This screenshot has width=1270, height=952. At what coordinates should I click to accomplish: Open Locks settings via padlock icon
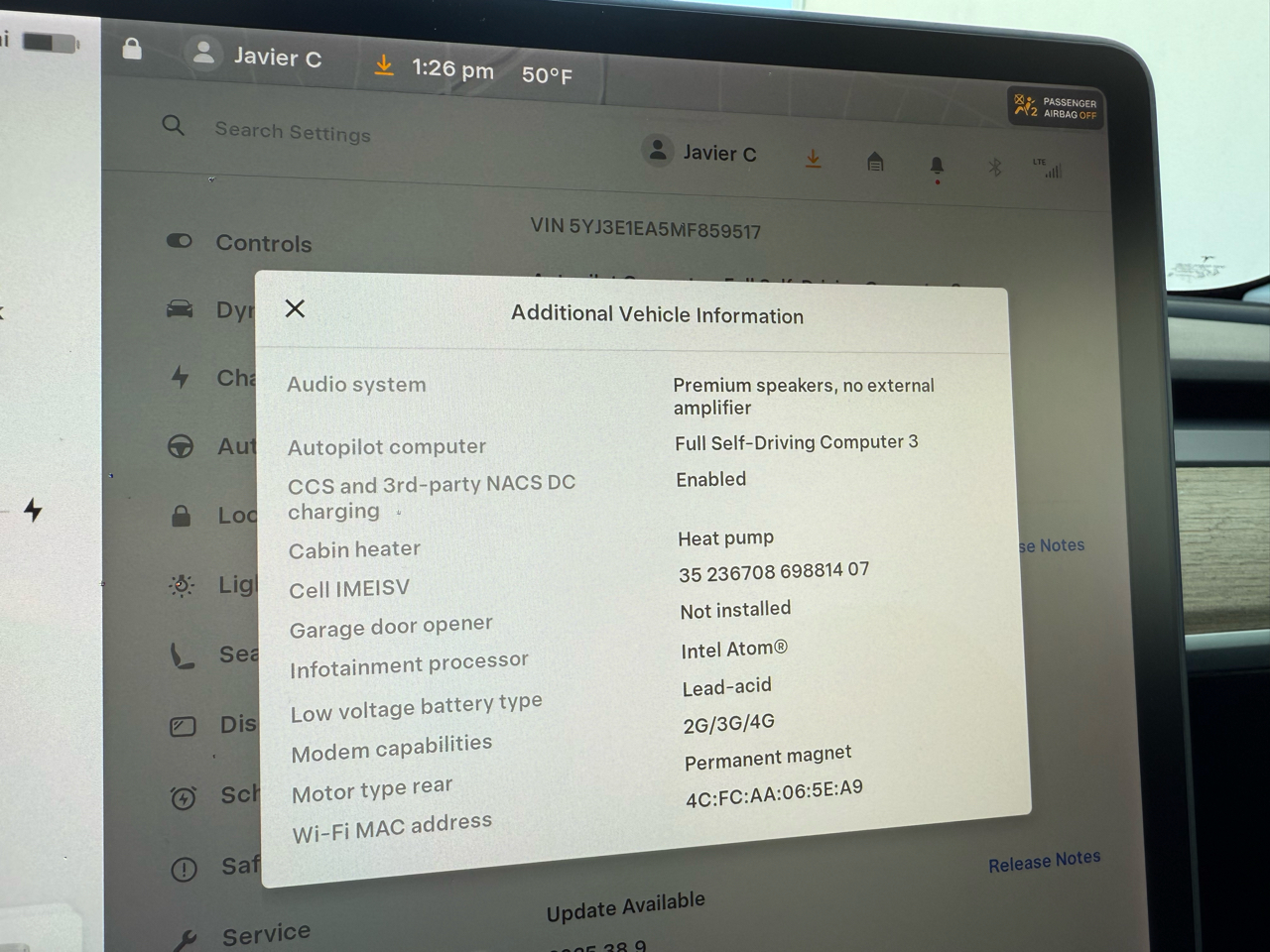[x=181, y=516]
